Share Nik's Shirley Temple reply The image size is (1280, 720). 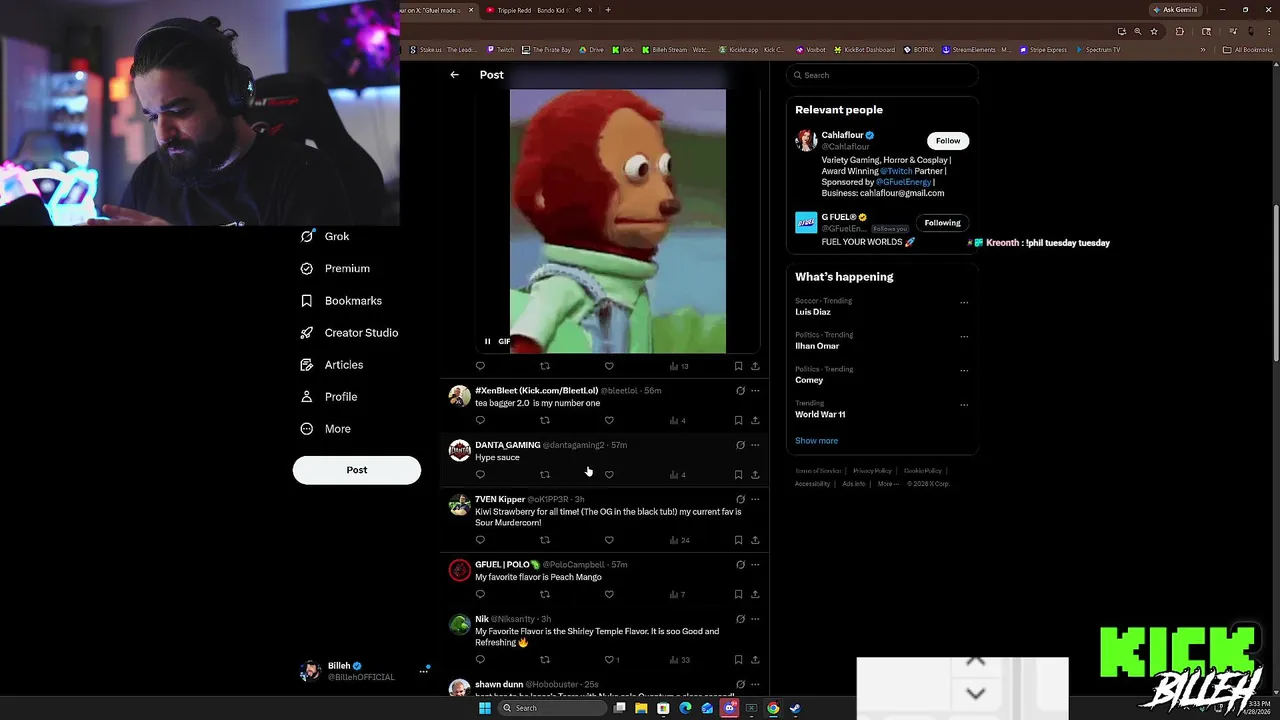pos(755,660)
